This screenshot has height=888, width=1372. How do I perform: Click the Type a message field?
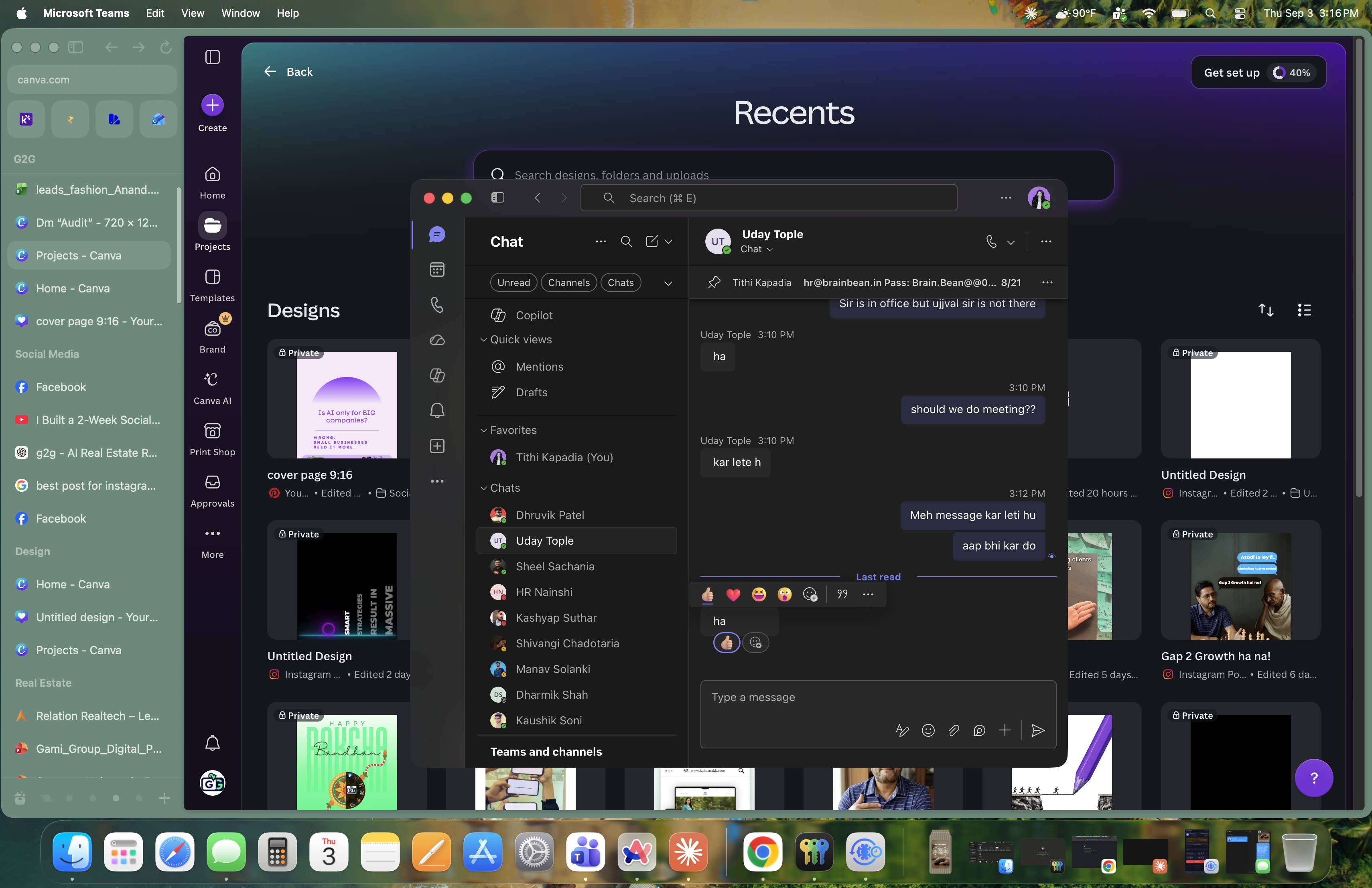click(878, 697)
